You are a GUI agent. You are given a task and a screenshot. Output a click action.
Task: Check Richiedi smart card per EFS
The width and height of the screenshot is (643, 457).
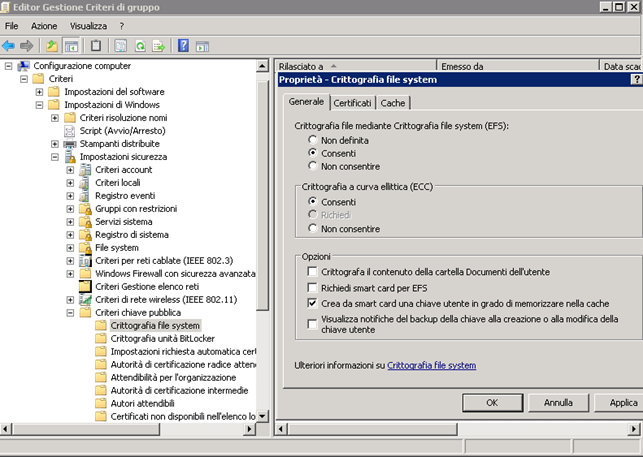(x=312, y=288)
